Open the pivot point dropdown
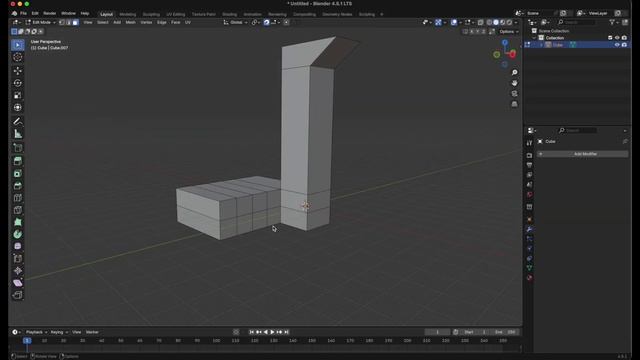Image resolution: width=640 pixels, height=360 pixels. tap(256, 22)
